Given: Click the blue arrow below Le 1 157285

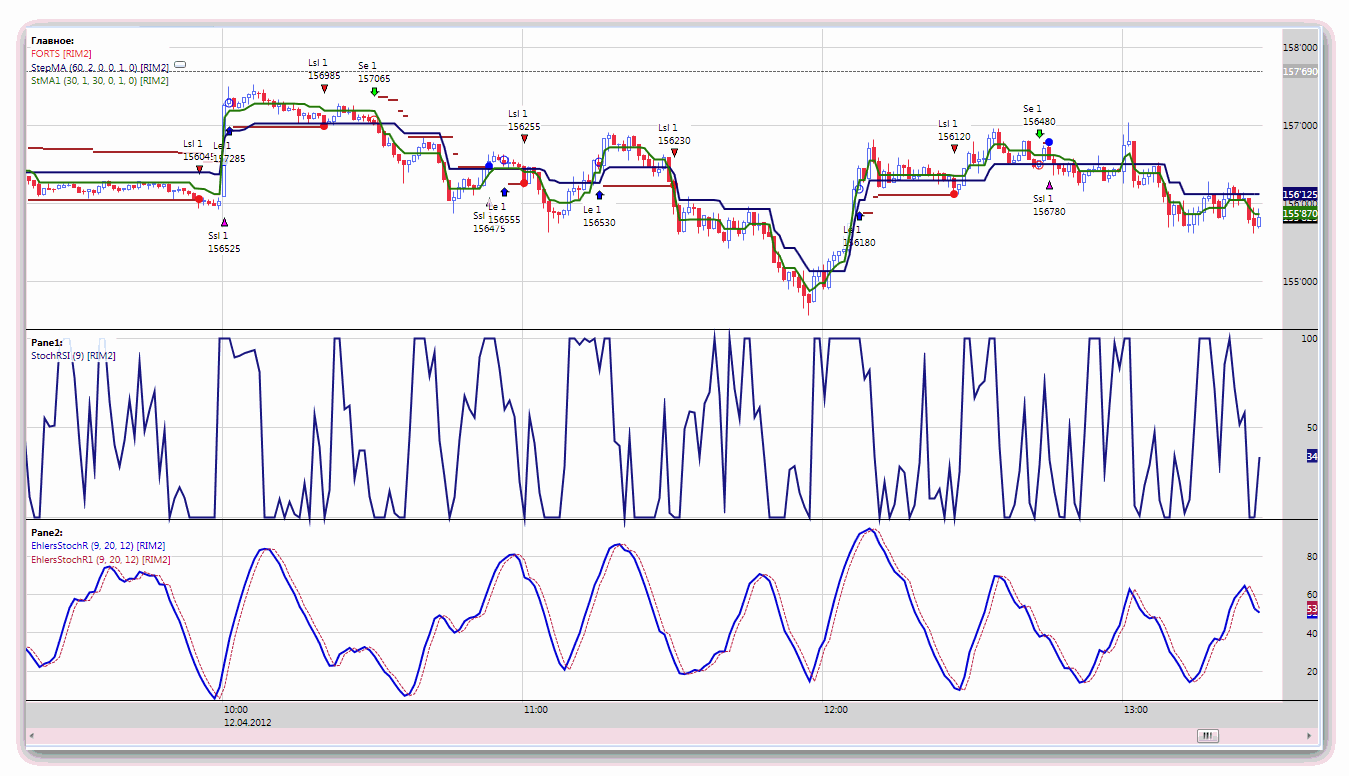Looking at the screenshot, I should point(229,131).
